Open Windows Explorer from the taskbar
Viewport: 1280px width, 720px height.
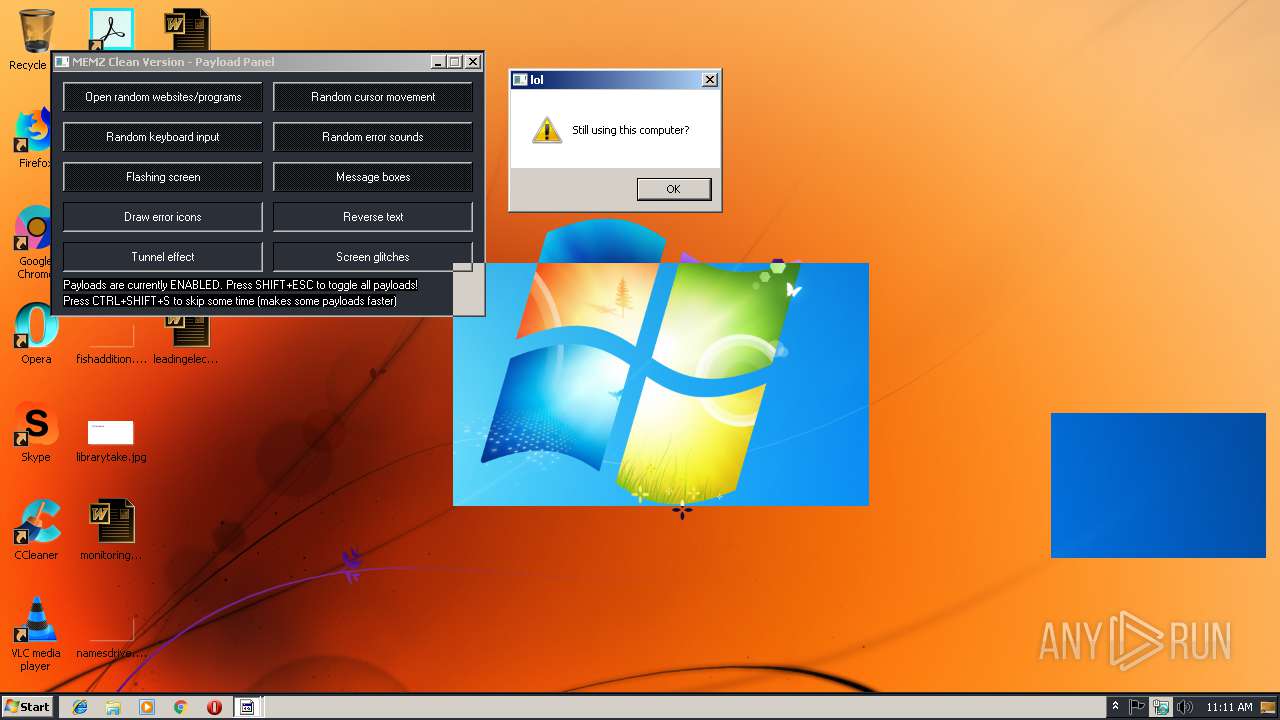point(113,707)
